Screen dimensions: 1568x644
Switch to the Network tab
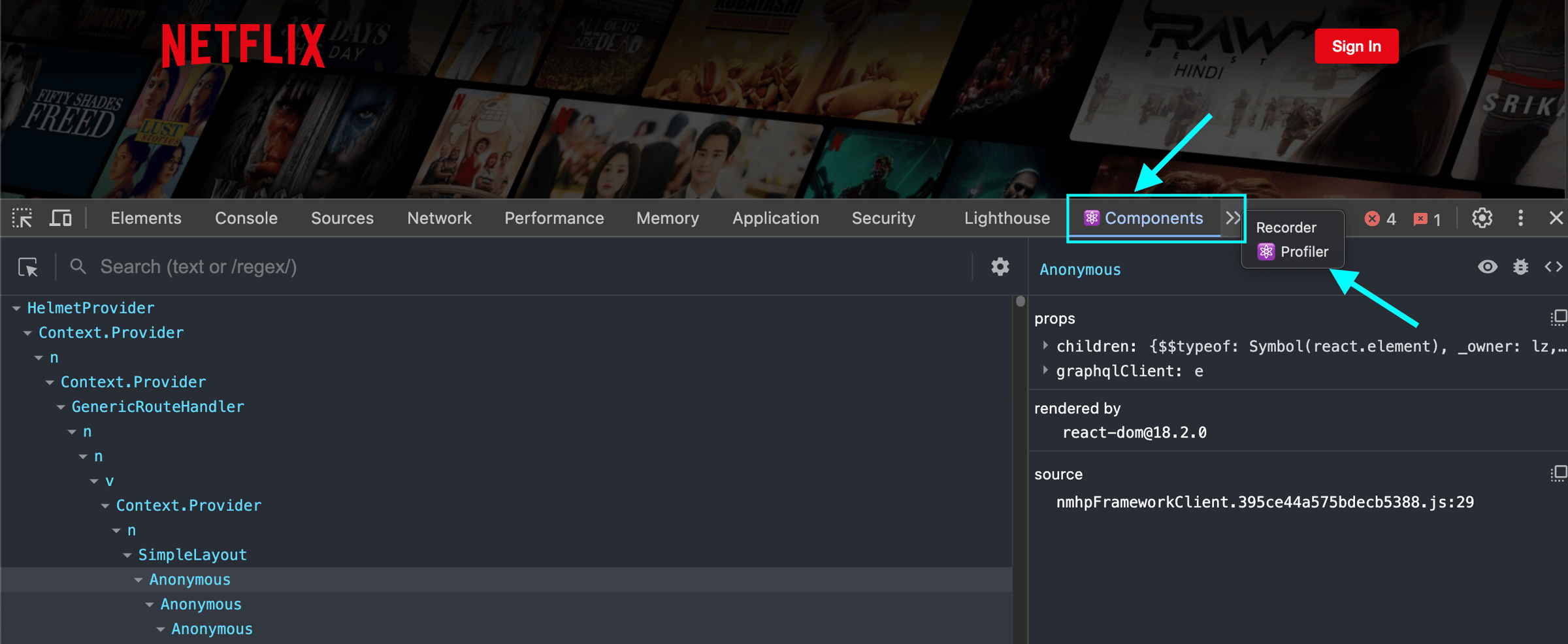click(x=439, y=218)
